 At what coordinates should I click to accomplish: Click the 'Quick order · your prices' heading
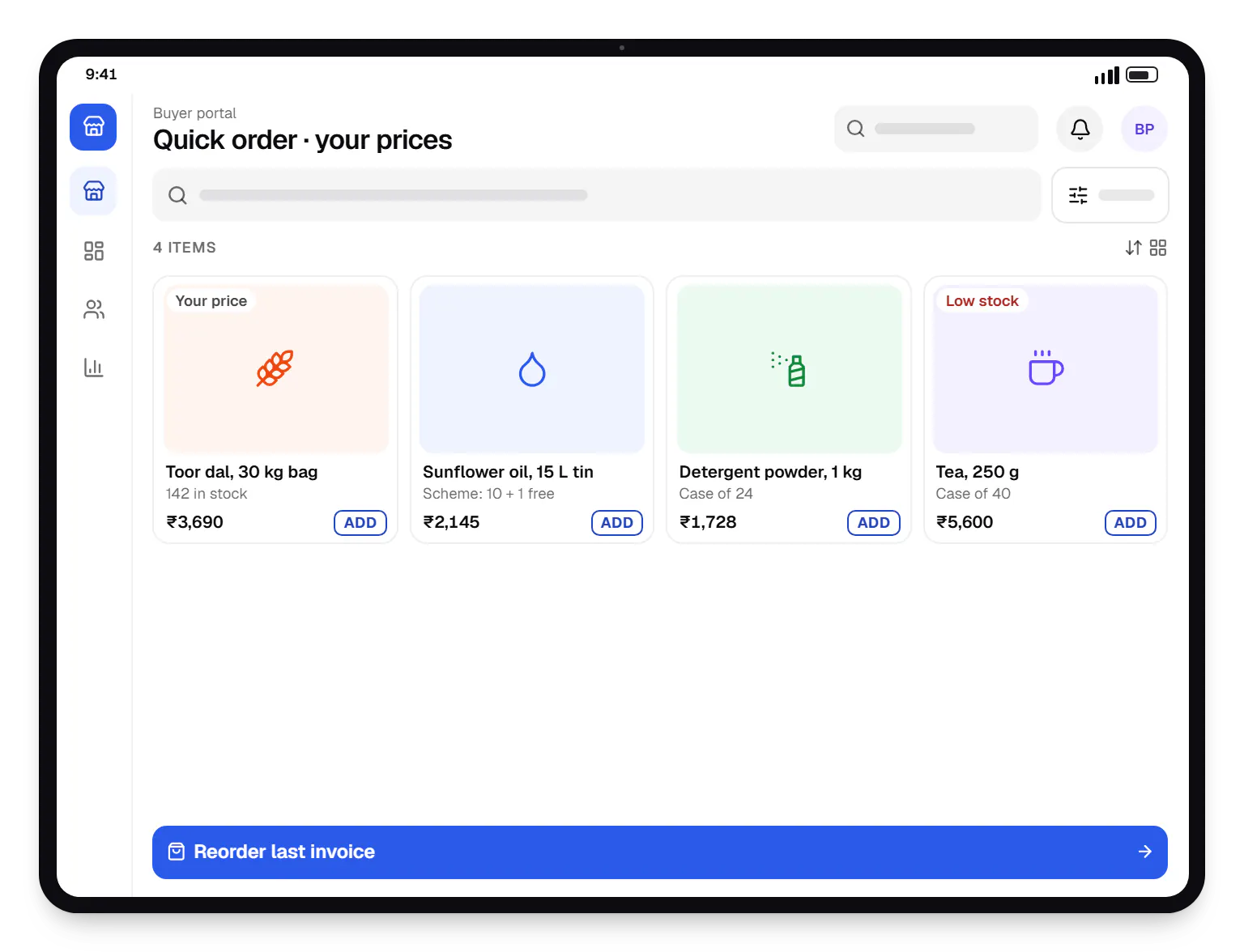[303, 140]
